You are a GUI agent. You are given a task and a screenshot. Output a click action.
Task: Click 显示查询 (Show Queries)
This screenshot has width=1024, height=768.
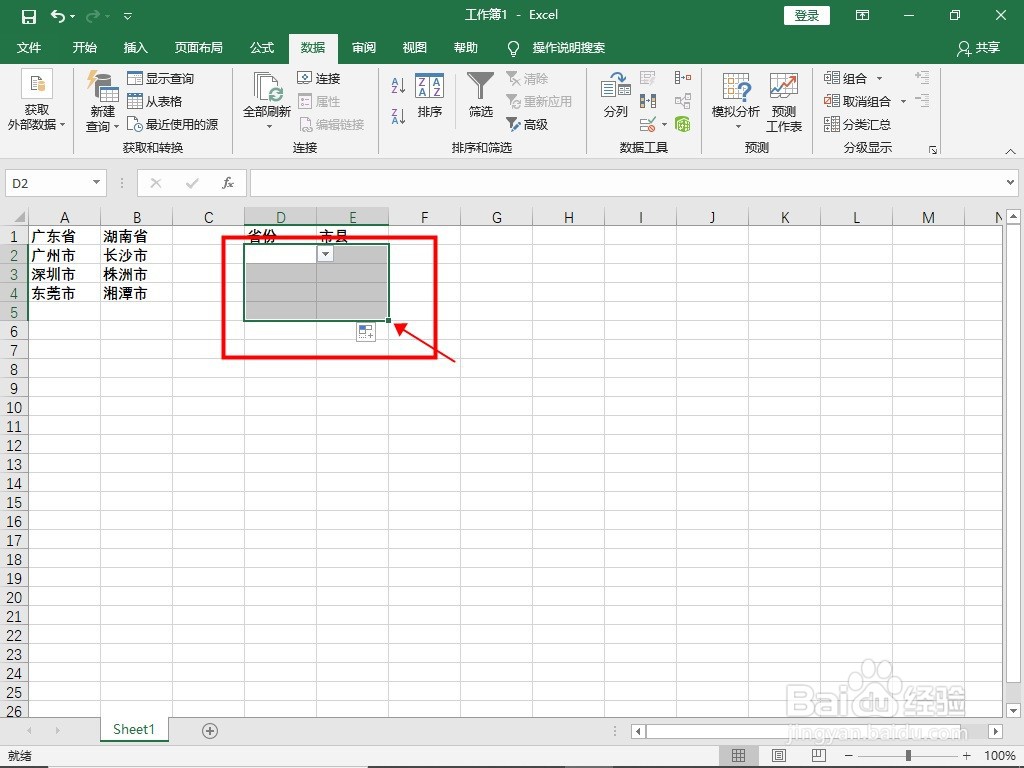[x=161, y=78]
